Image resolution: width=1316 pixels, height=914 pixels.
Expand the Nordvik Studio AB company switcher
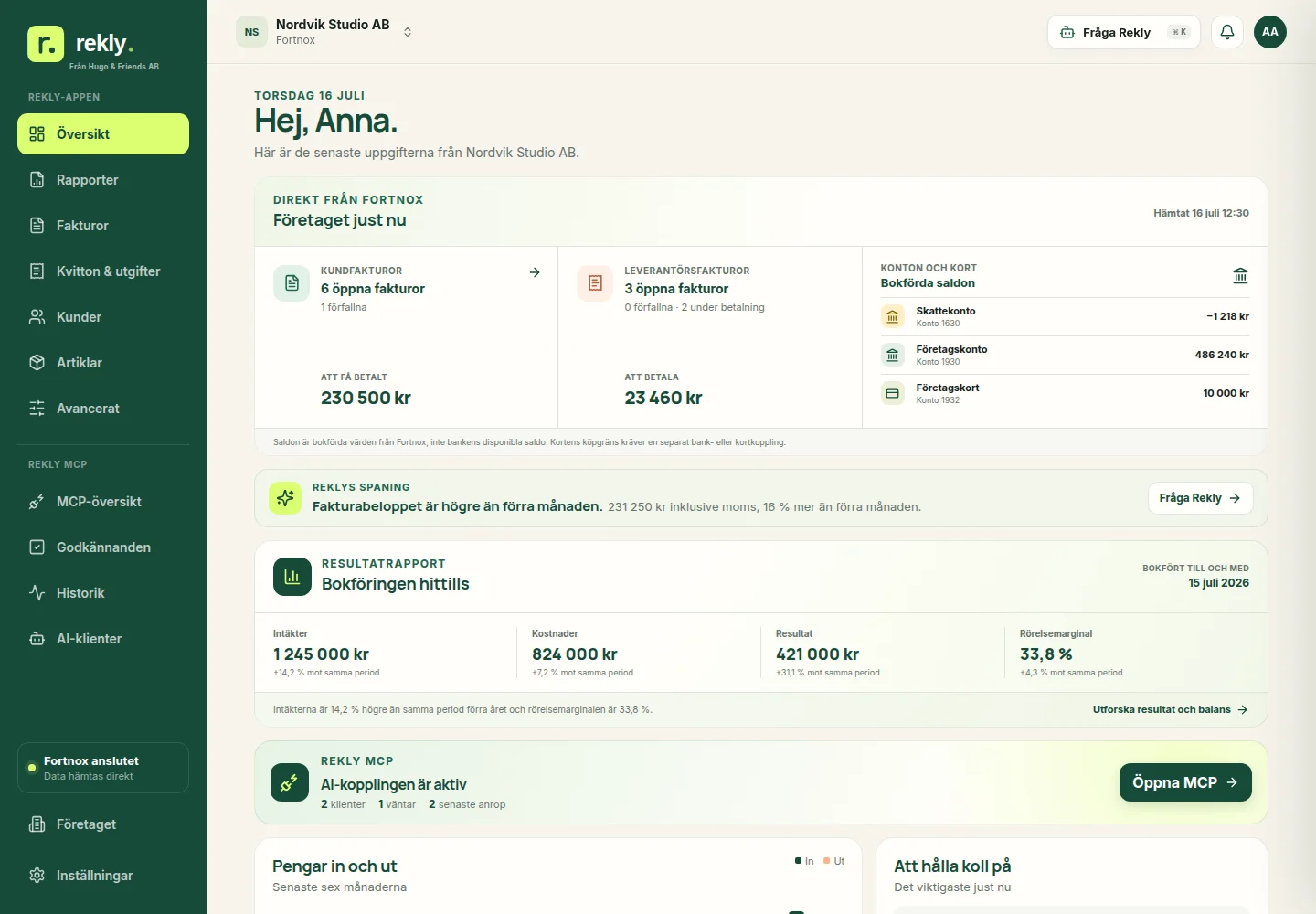pyautogui.click(x=325, y=32)
